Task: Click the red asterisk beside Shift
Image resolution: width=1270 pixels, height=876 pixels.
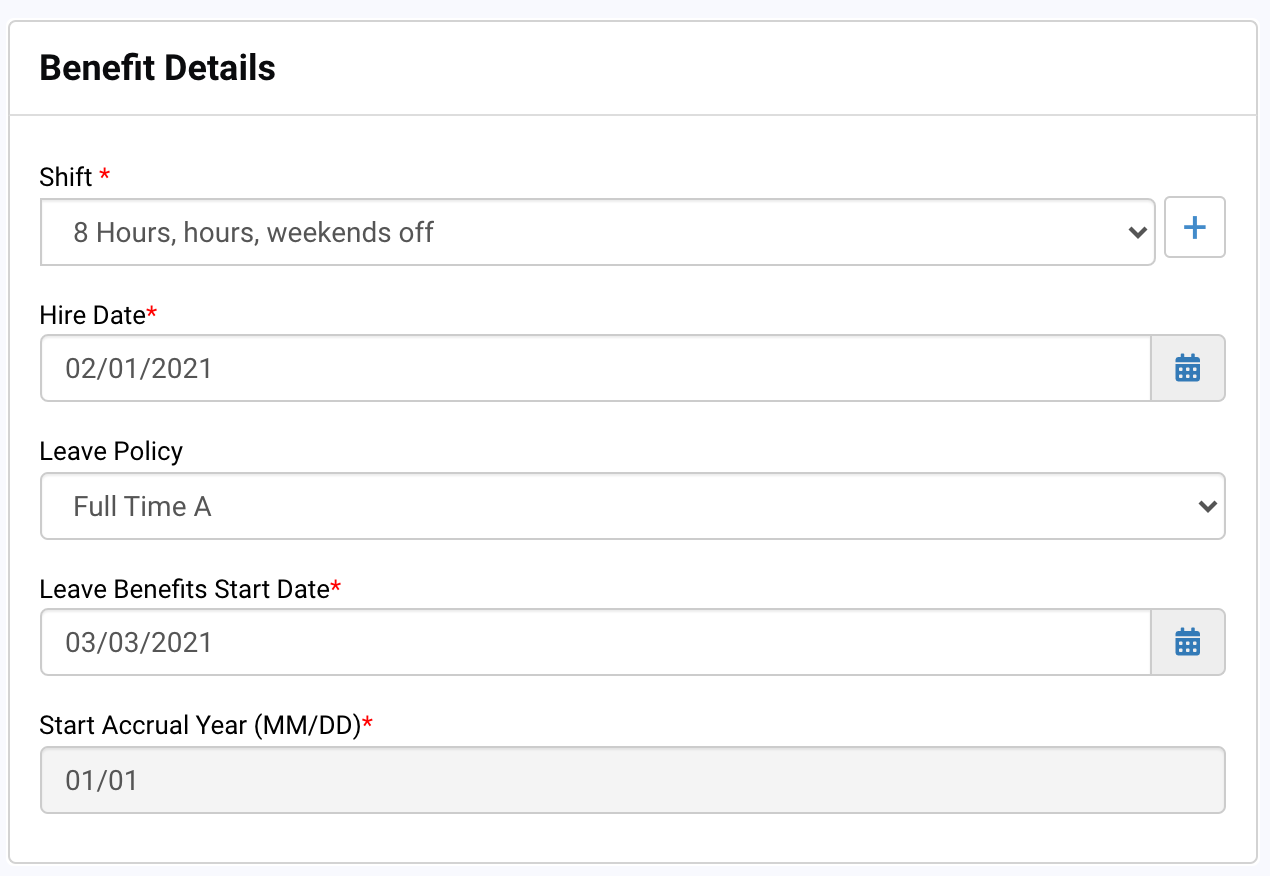Action: (x=105, y=176)
